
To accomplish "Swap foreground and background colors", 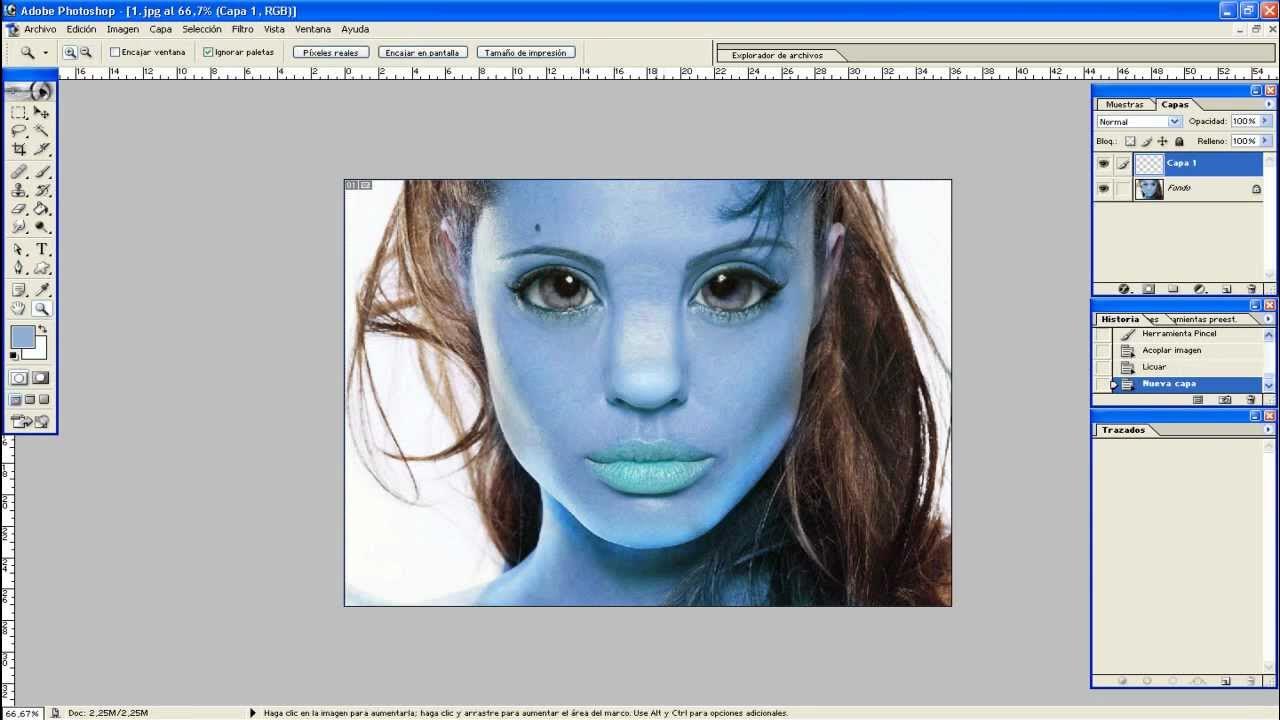I will [42, 329].
